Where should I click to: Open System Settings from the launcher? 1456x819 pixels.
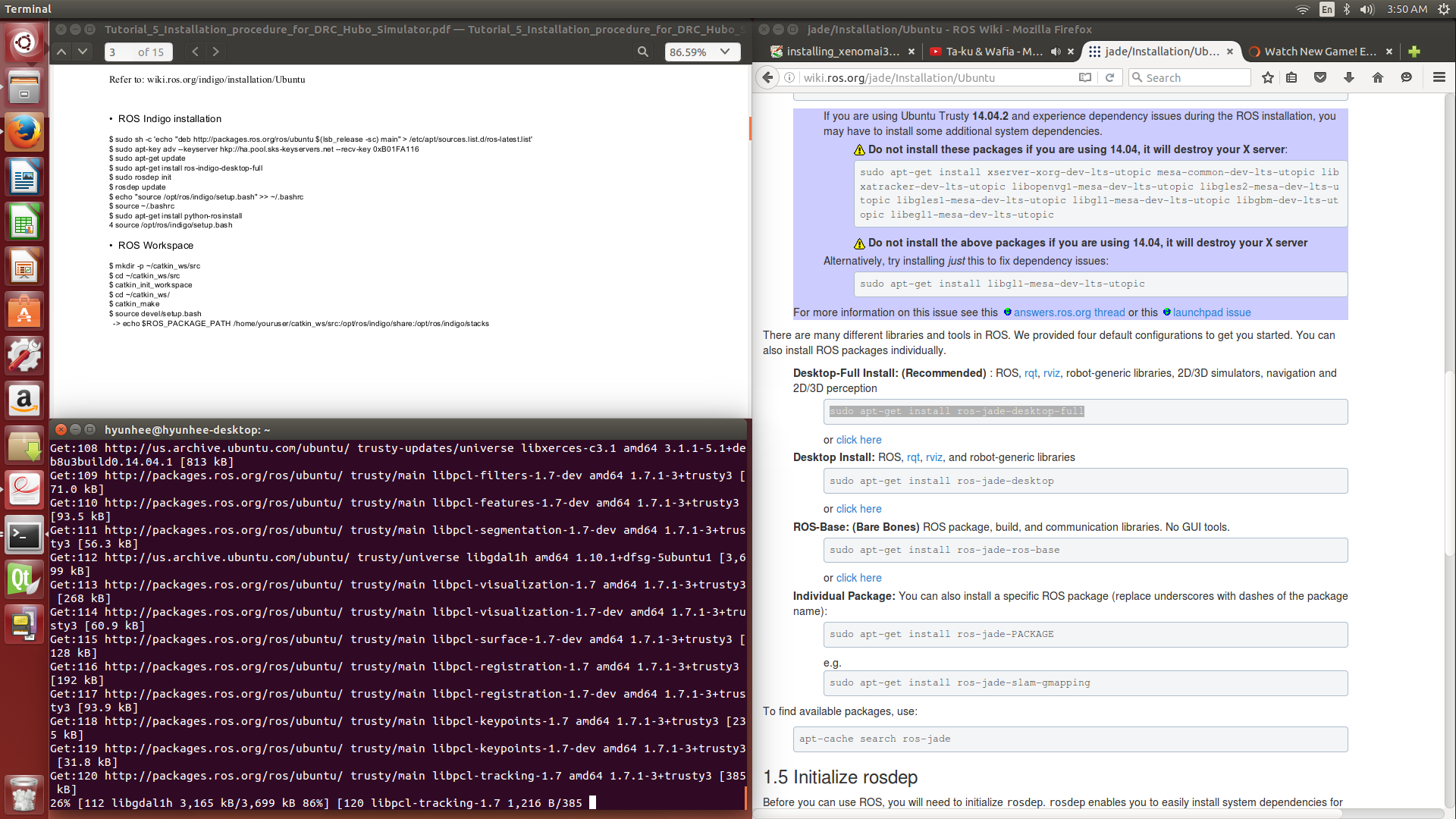coord(24,356)
